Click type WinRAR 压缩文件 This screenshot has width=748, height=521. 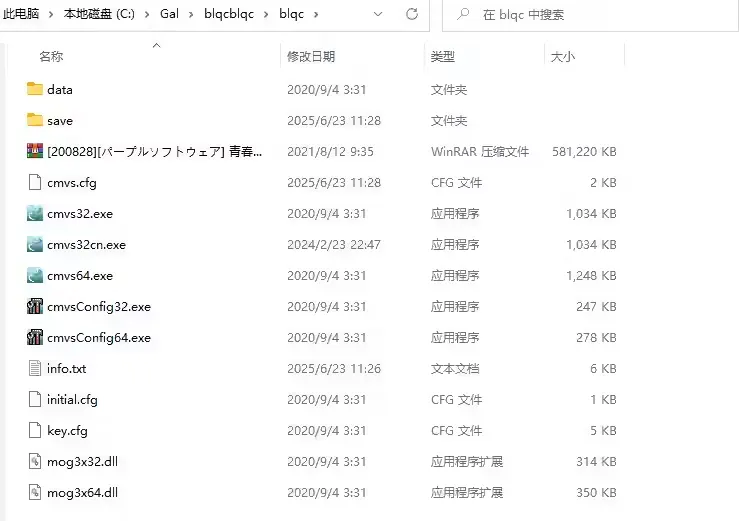(x=480, y=152)
